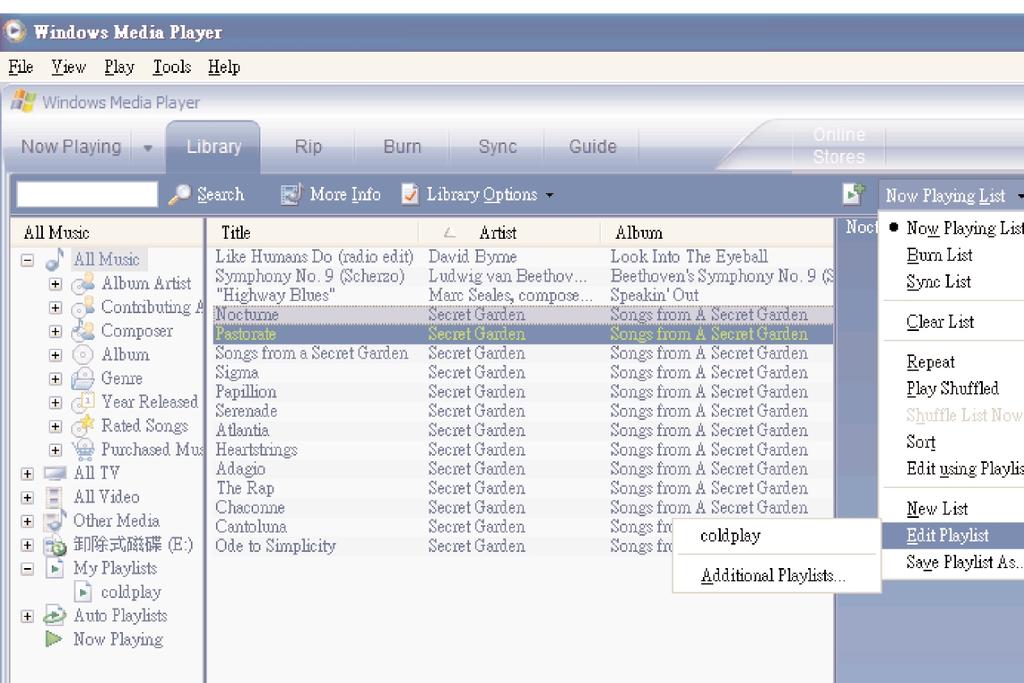Viewport: 1024px width, 683px height.
Task: Switch to the Guide tab
Action: click(592, 146)
